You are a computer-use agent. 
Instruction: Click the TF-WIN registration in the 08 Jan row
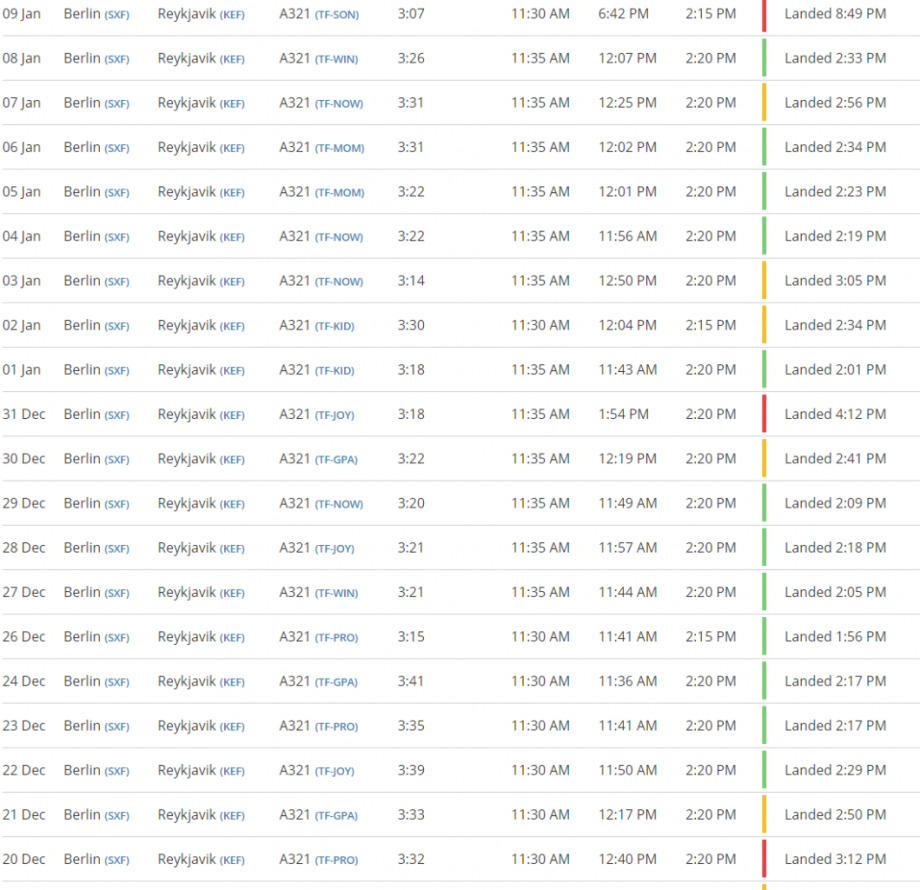pos(336,59)
